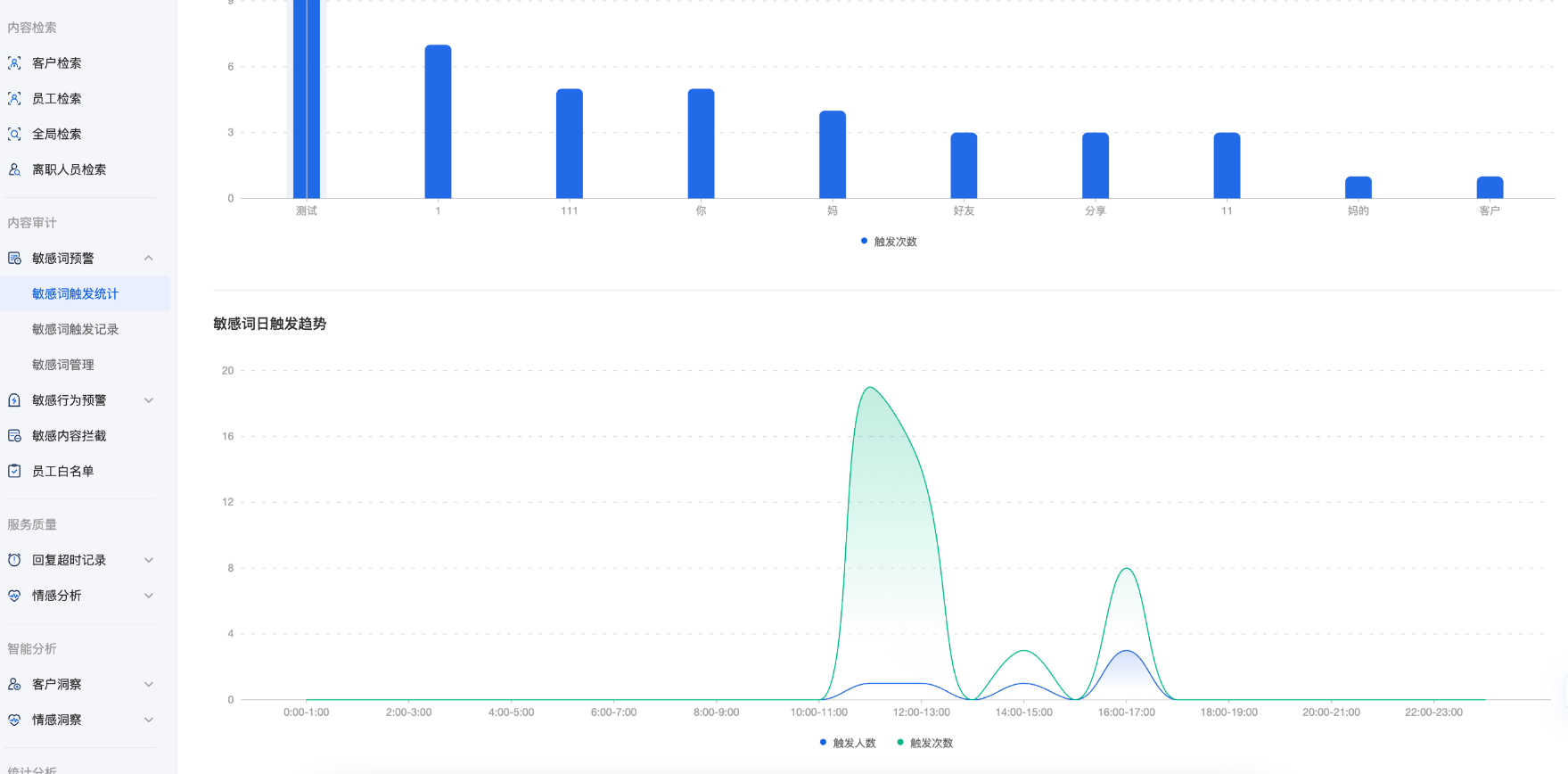1568x774 pixels.
Task: Click the 敏感内容拦截 icon
Action: (14, 436)
